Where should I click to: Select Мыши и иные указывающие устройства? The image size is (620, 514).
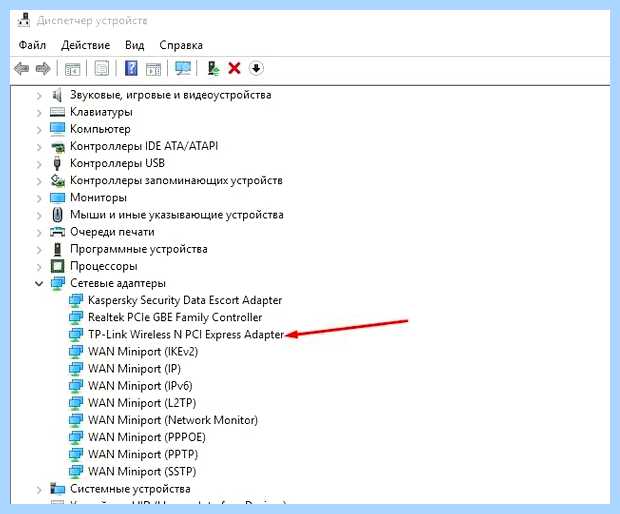pos(177,215)
